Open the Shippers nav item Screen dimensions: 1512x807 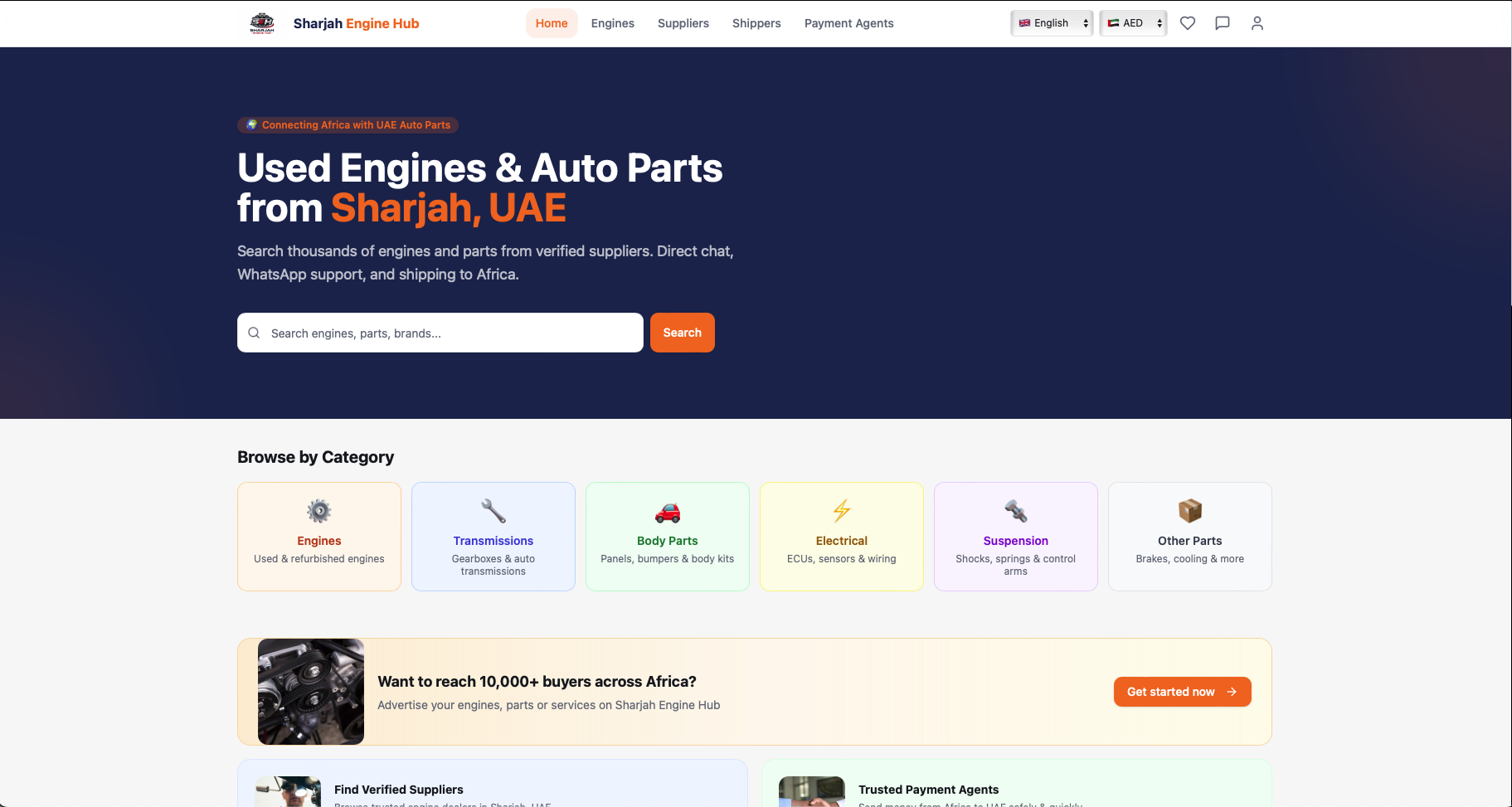756,23
